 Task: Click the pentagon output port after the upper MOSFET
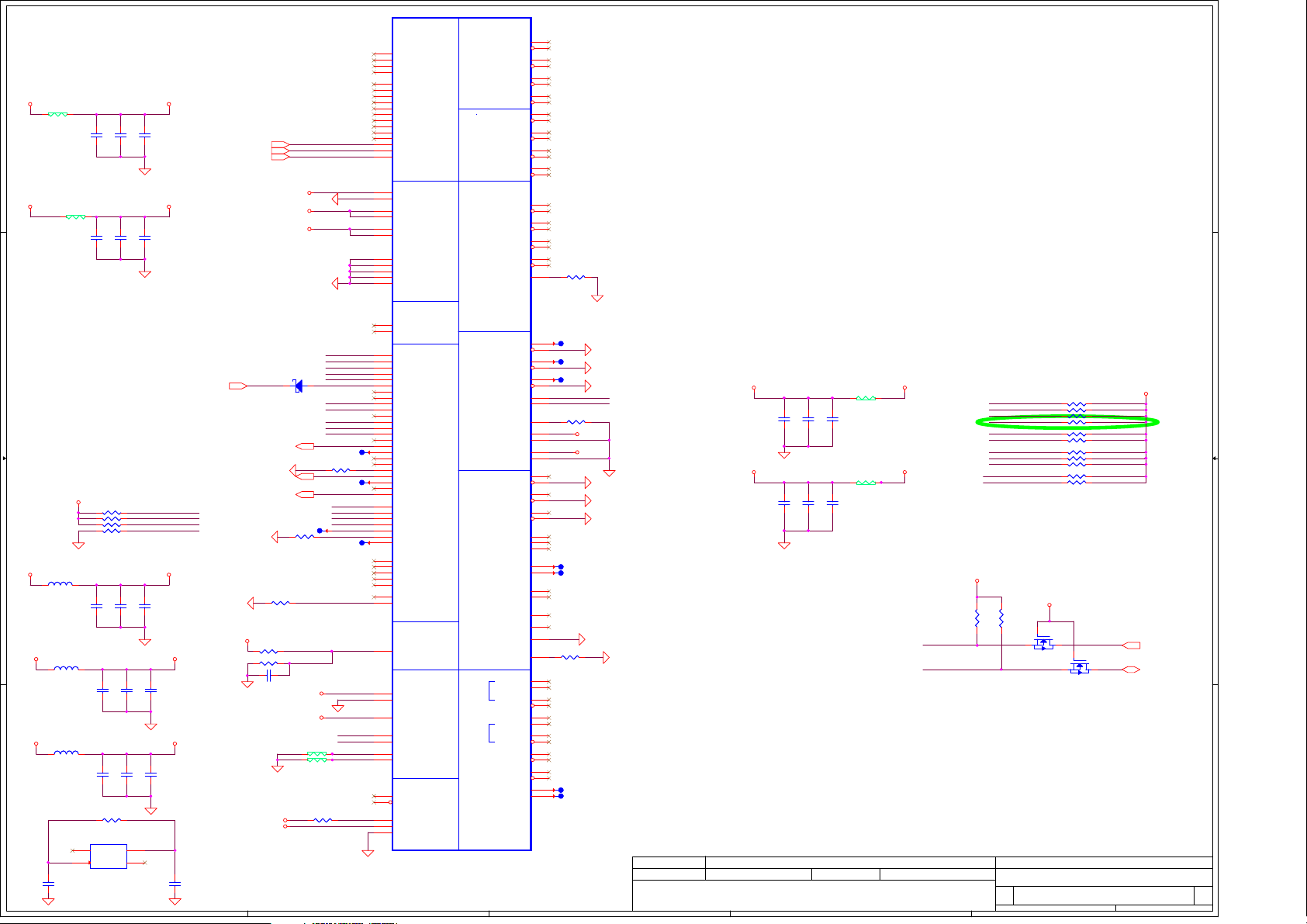[1131, 645]
